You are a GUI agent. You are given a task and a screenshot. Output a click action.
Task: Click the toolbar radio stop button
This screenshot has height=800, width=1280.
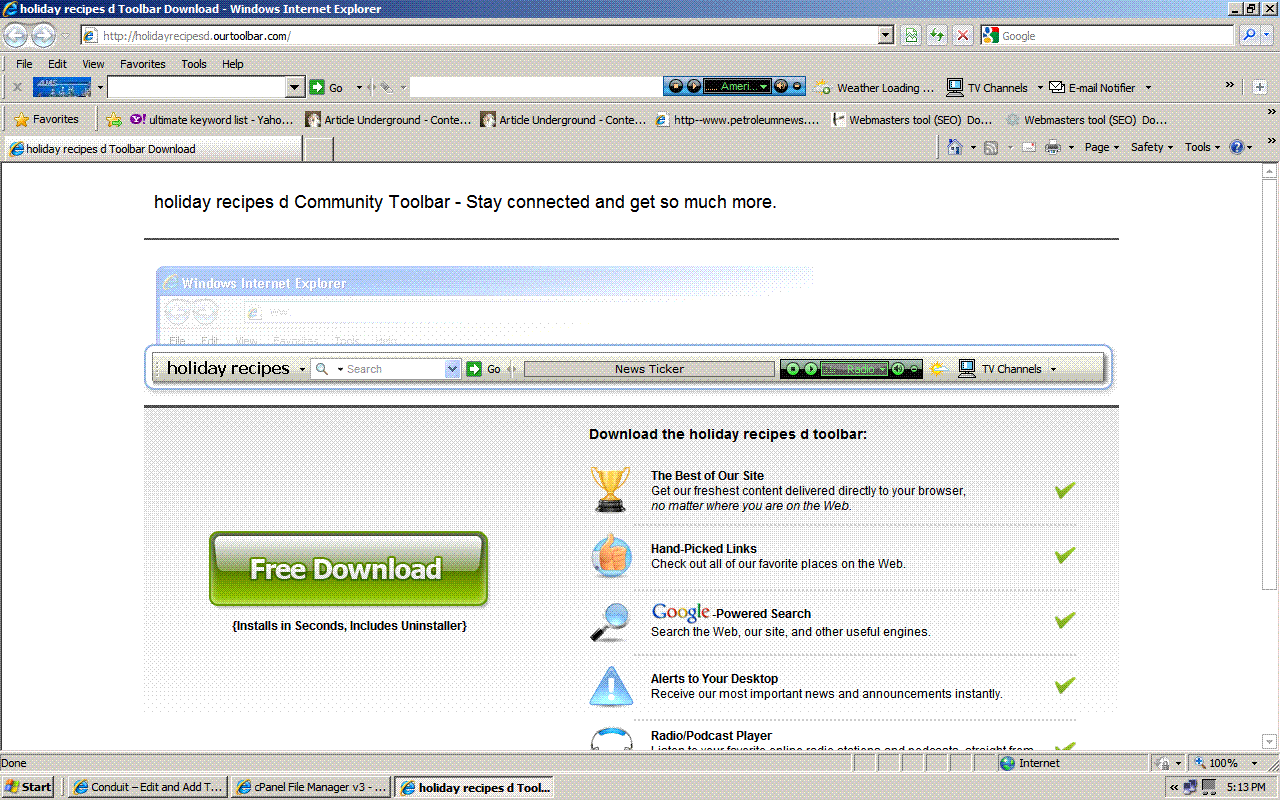pos(676,87)
